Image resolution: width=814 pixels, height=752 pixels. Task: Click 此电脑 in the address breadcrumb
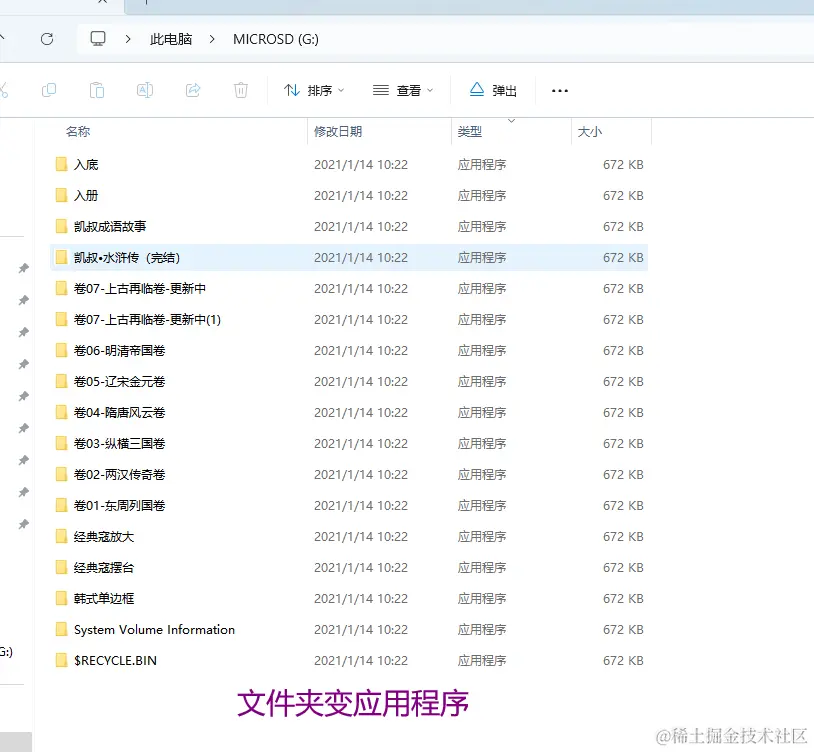(171, 39)
